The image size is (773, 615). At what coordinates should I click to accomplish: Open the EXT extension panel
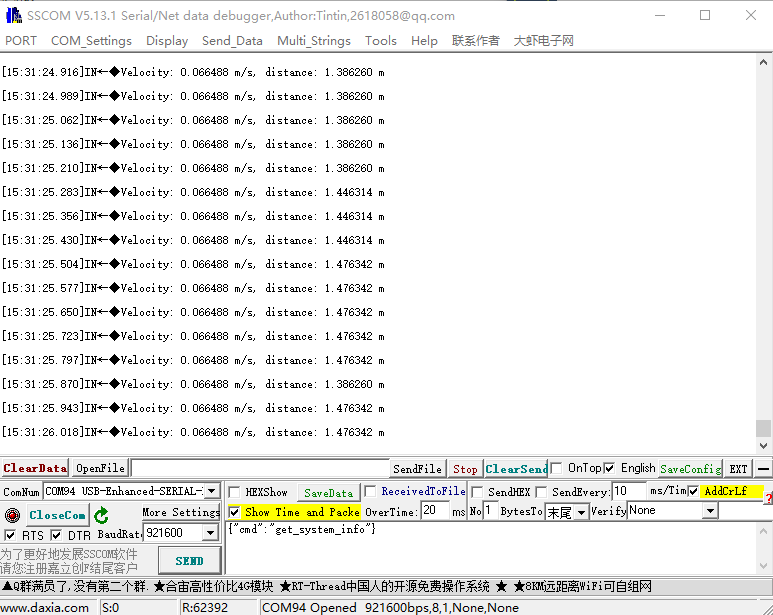coord(738,468)
